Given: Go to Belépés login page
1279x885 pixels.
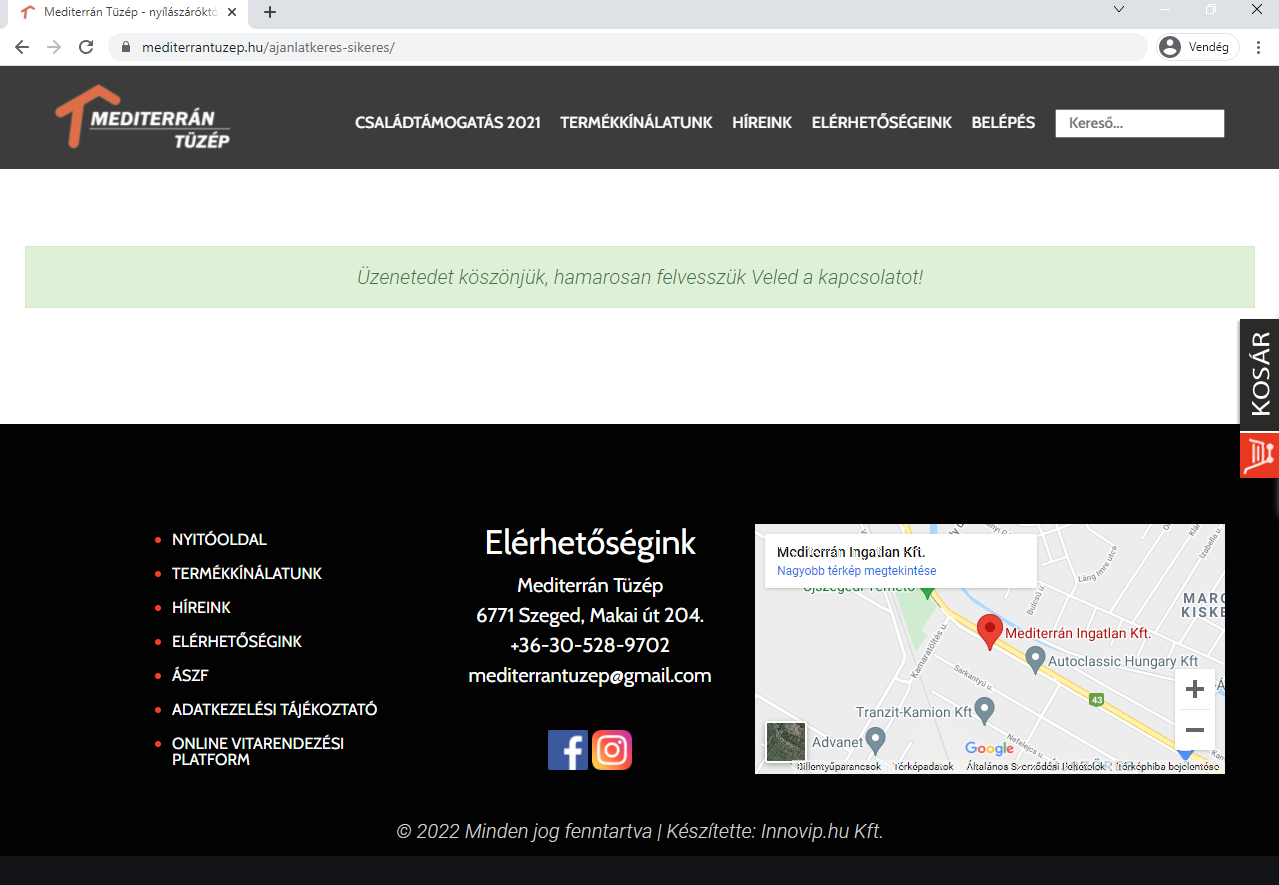Looking at the screenshot, I should click(x=1003, y=122).
